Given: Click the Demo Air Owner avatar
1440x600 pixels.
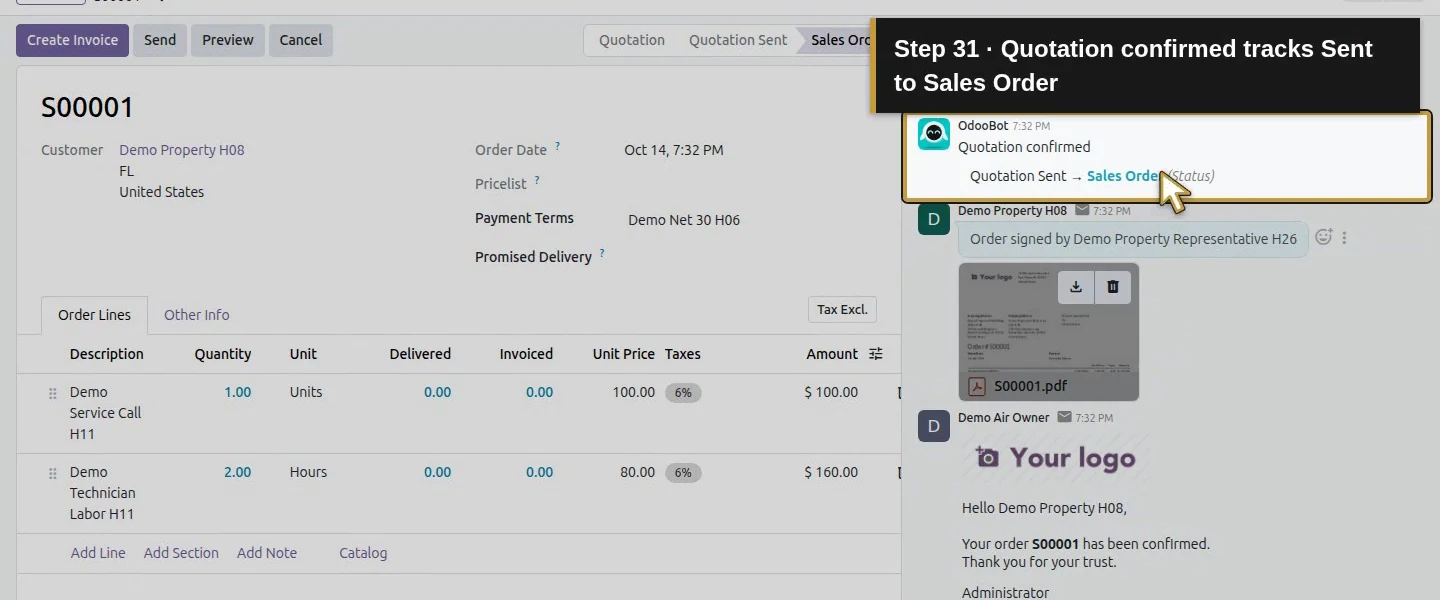Looking at the screenshot, I should [x=934, y=426].
